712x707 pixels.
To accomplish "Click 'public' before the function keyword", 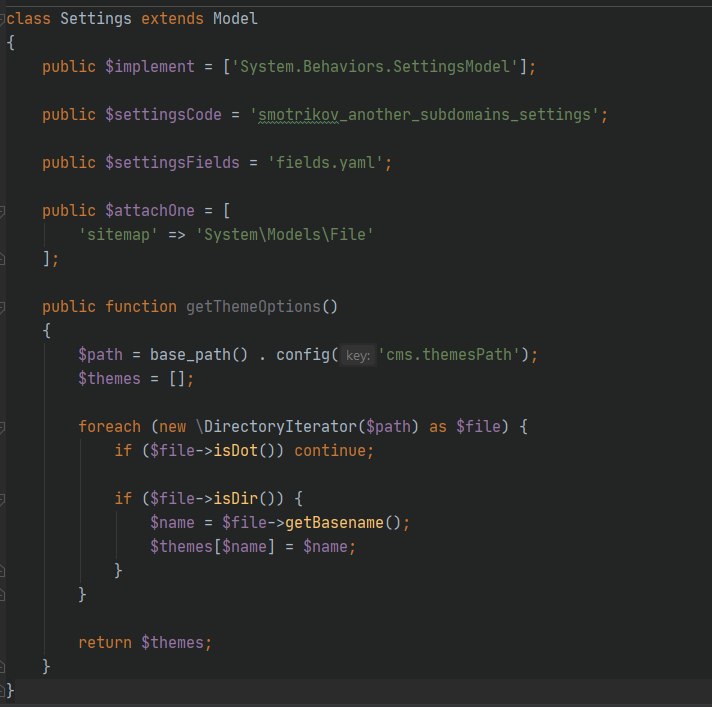I will (x=69, y=307).
